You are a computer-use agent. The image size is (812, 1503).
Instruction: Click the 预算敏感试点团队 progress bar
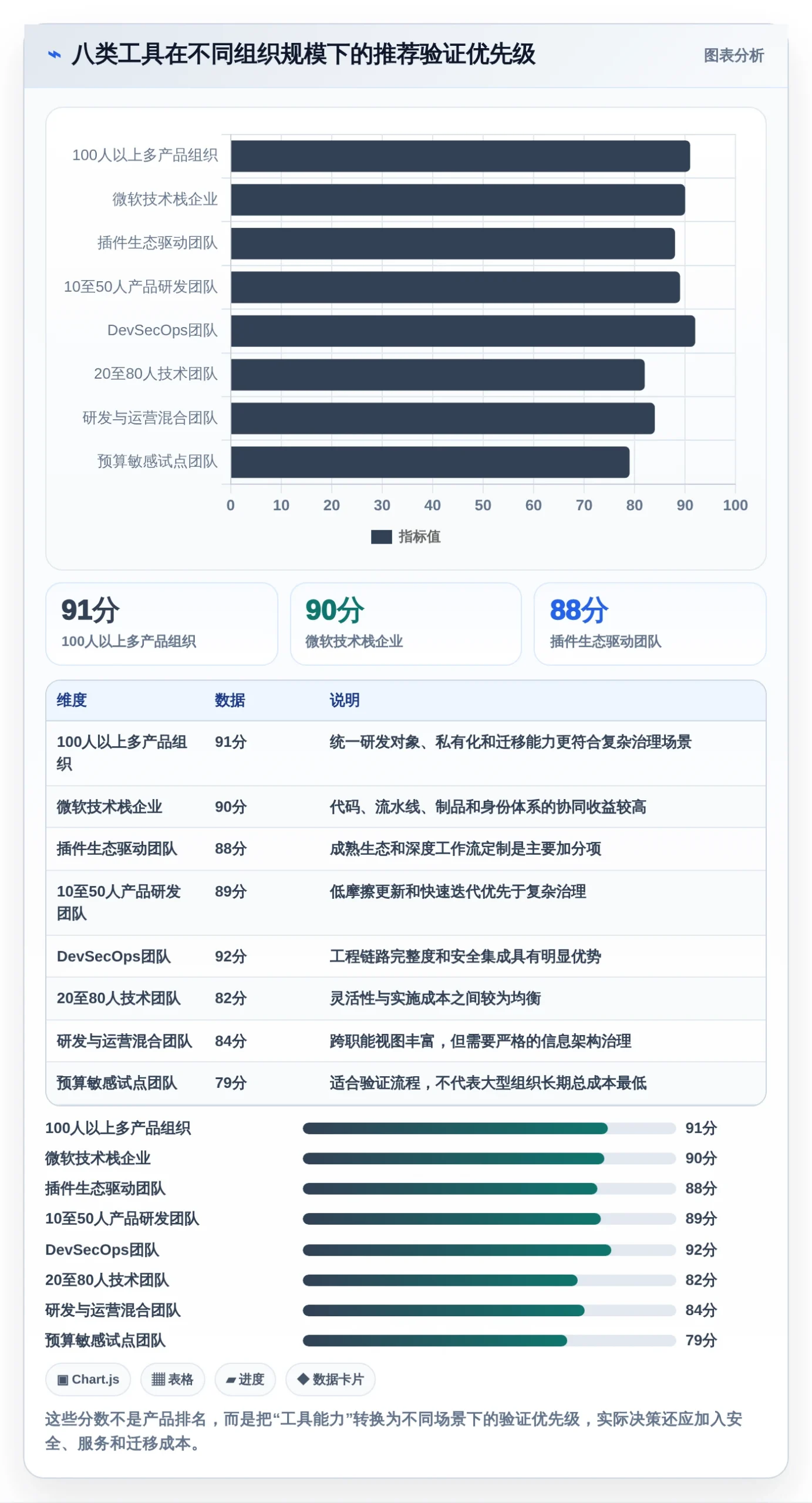[489, 1341]
